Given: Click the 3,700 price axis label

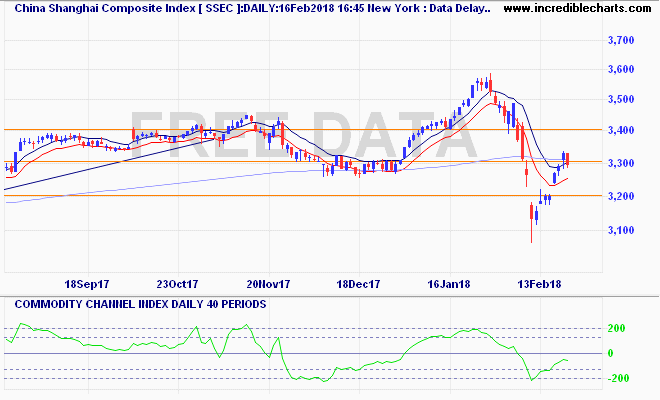Looking at the screenshot, I should [x=622, y=40].
